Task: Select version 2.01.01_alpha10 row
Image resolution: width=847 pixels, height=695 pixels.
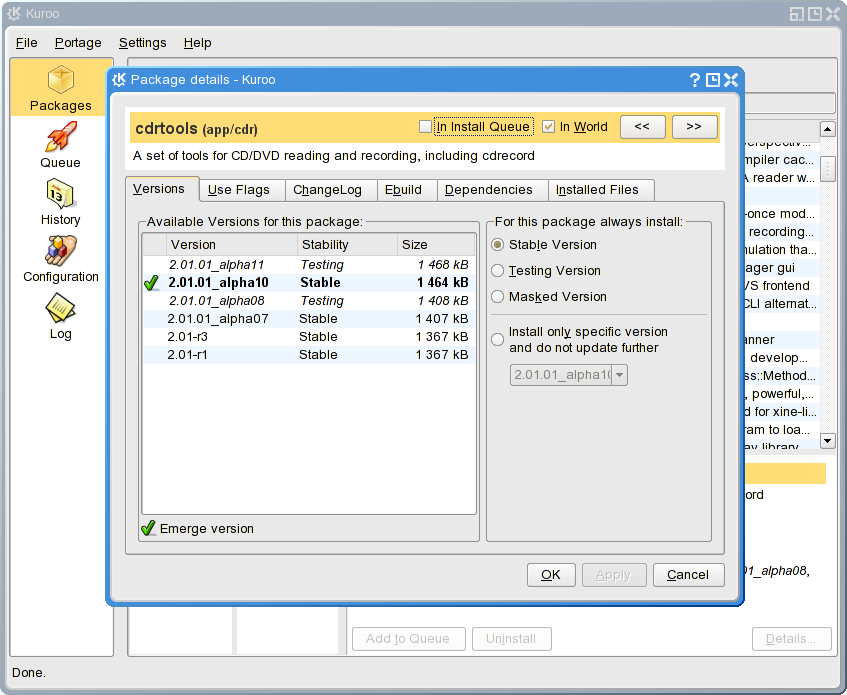Action: point(309,282)
